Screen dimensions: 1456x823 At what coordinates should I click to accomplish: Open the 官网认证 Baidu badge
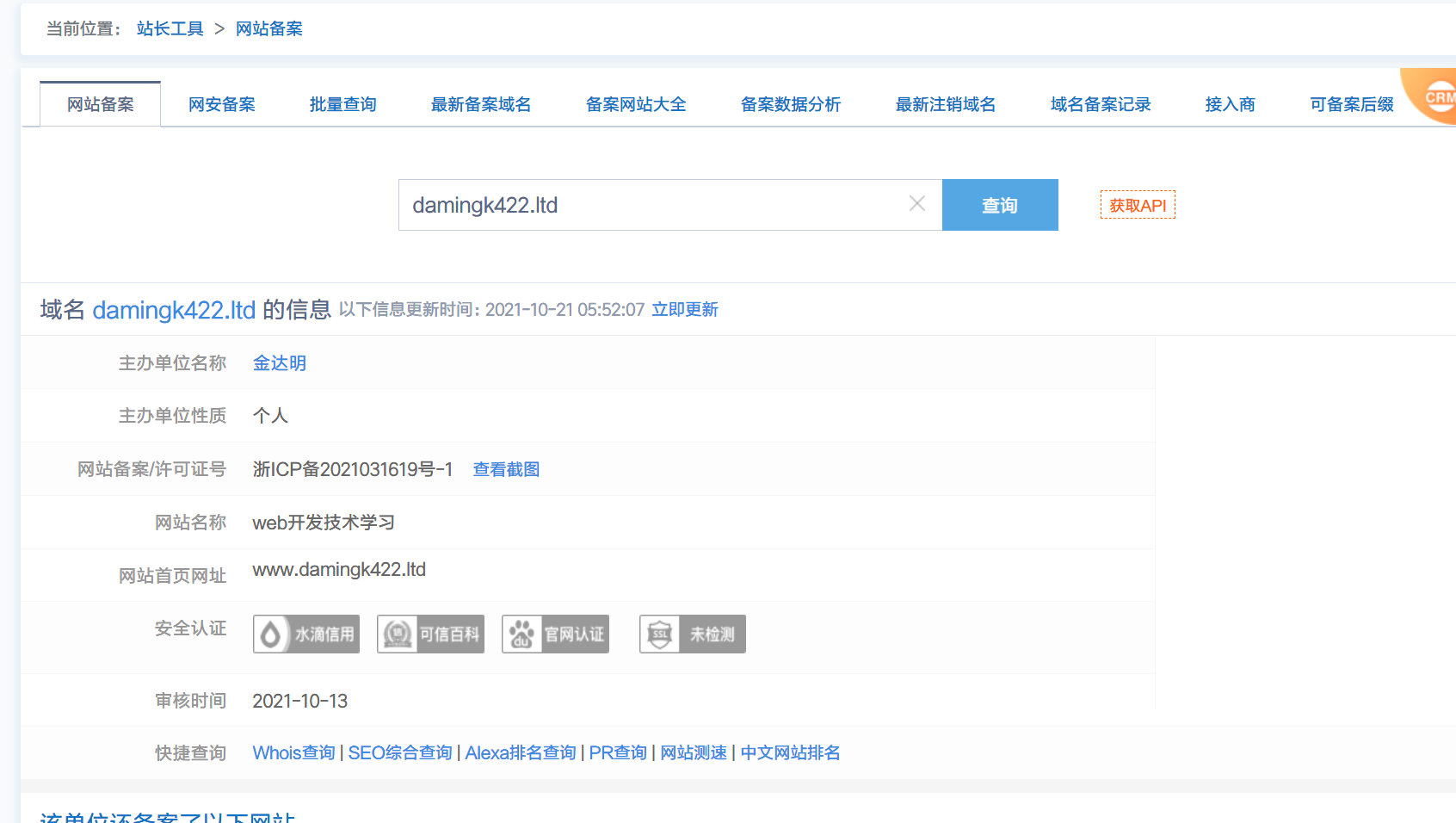click(x=555, y=634)
